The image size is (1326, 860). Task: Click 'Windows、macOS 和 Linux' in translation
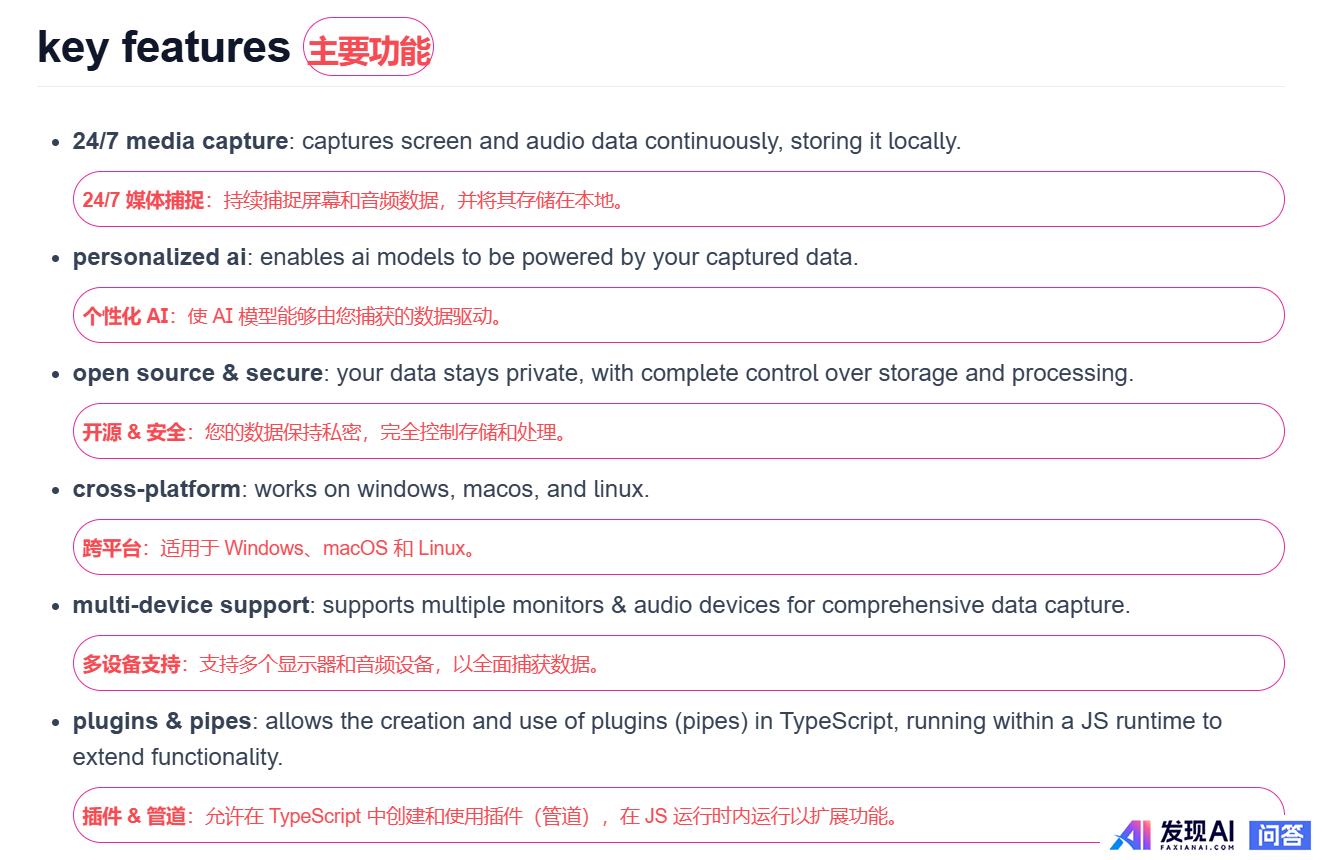[x=345, y=548]
